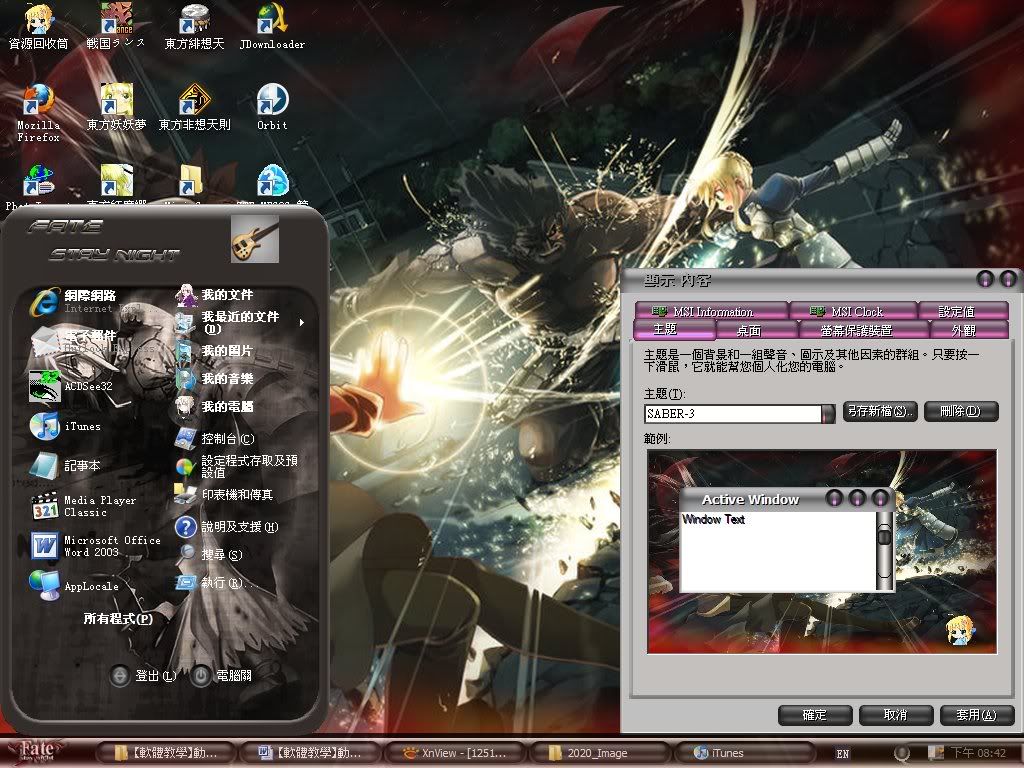This screenshot has width=1024, height=768.
Task: Open 搜尋 (Search) in the Start menu
Action: (x=210, y=554)
